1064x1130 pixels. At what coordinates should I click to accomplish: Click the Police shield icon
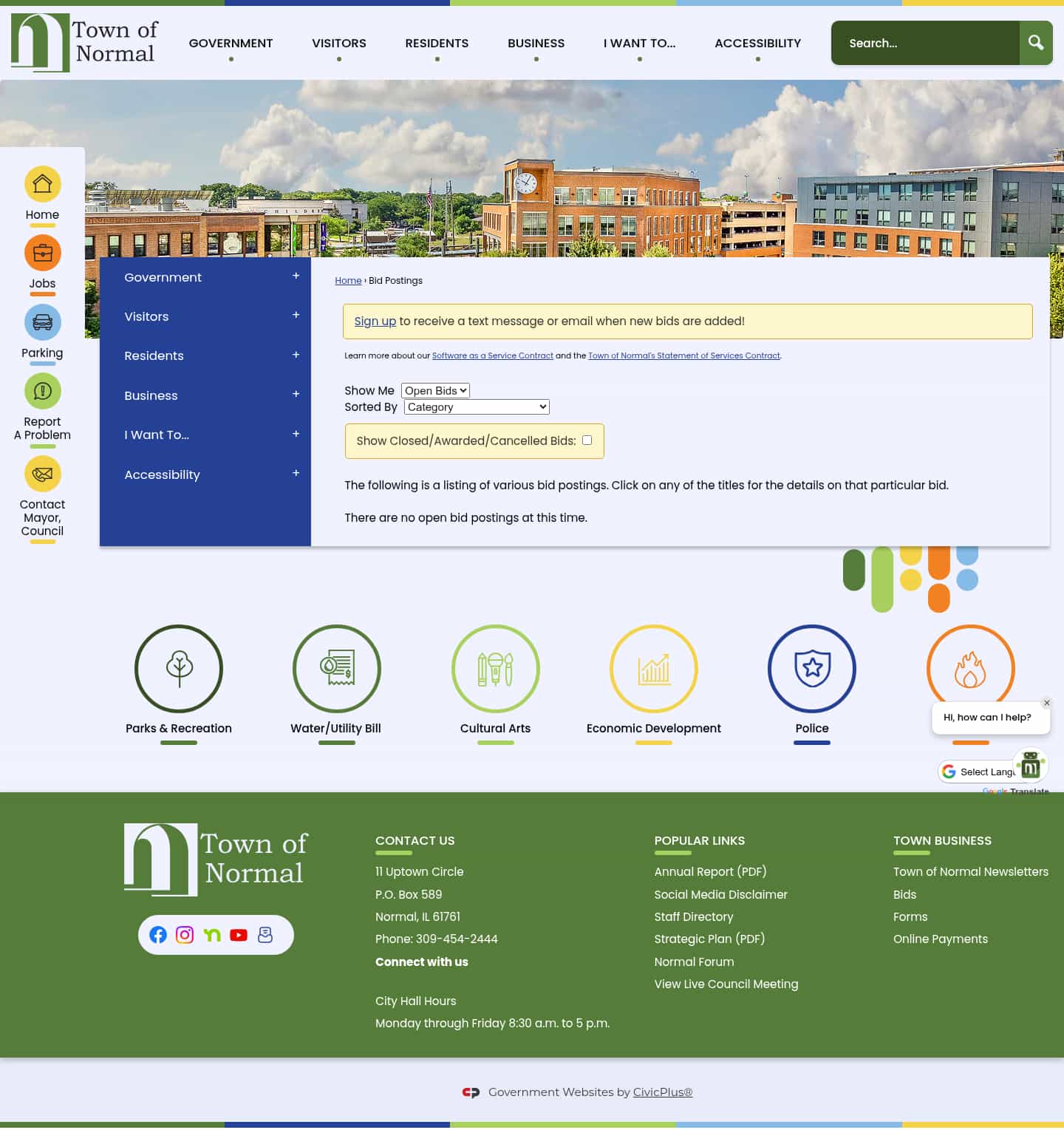pyautogui.click(x=812, y=668)
